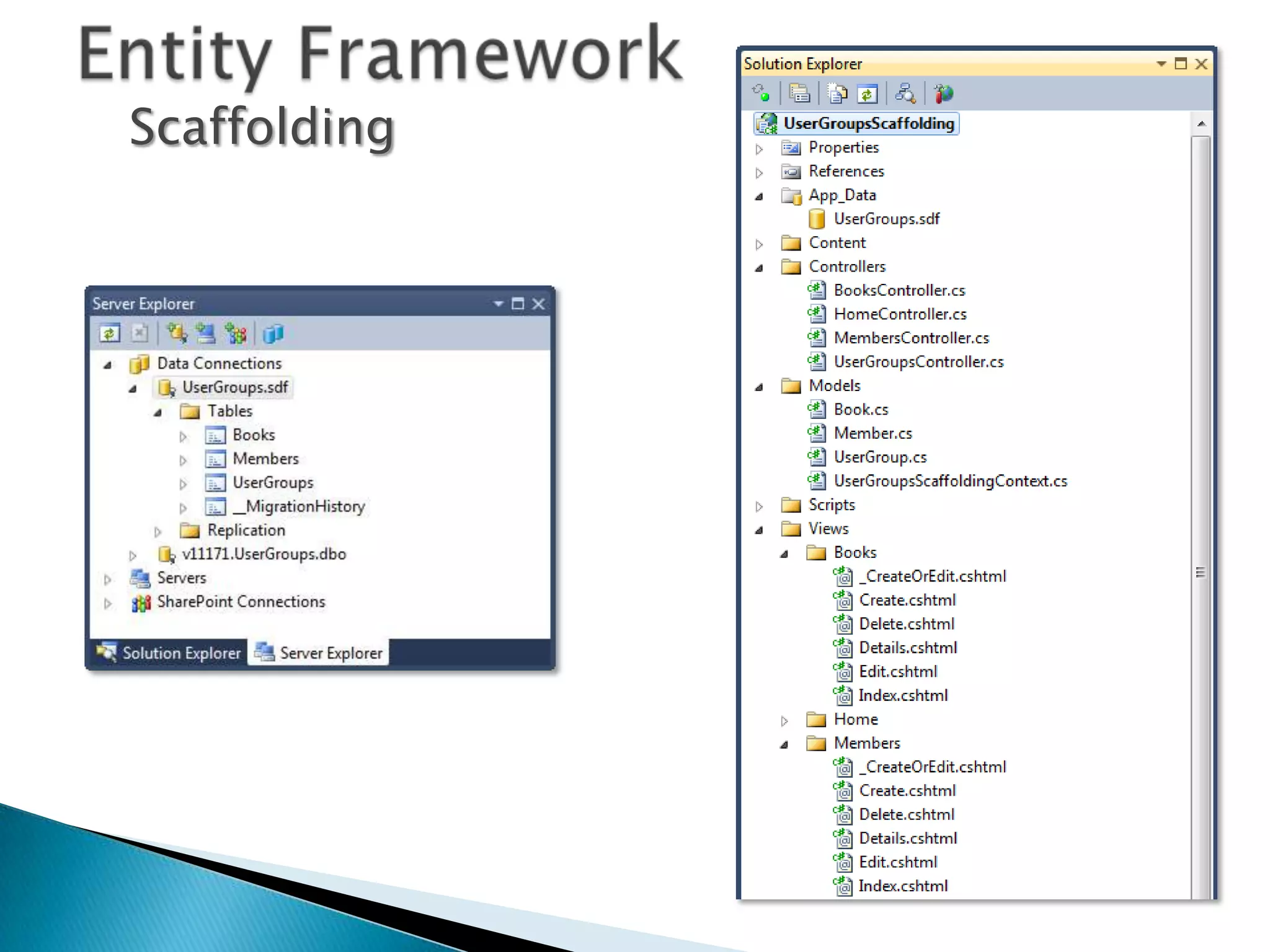Click Connect to Server toolbar icon
The image size is (1270, 952).
pos(205,334)
